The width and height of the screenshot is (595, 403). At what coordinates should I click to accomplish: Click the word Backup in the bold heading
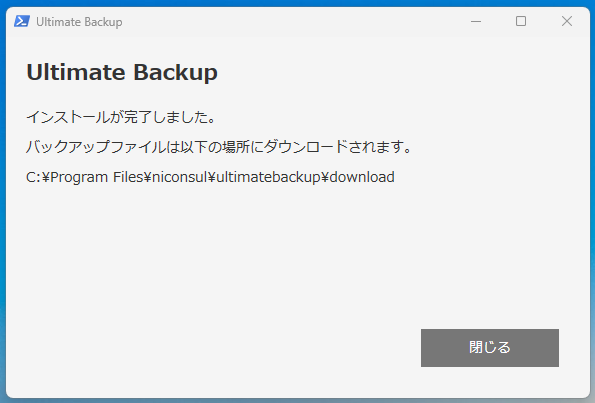pos(175,72)
